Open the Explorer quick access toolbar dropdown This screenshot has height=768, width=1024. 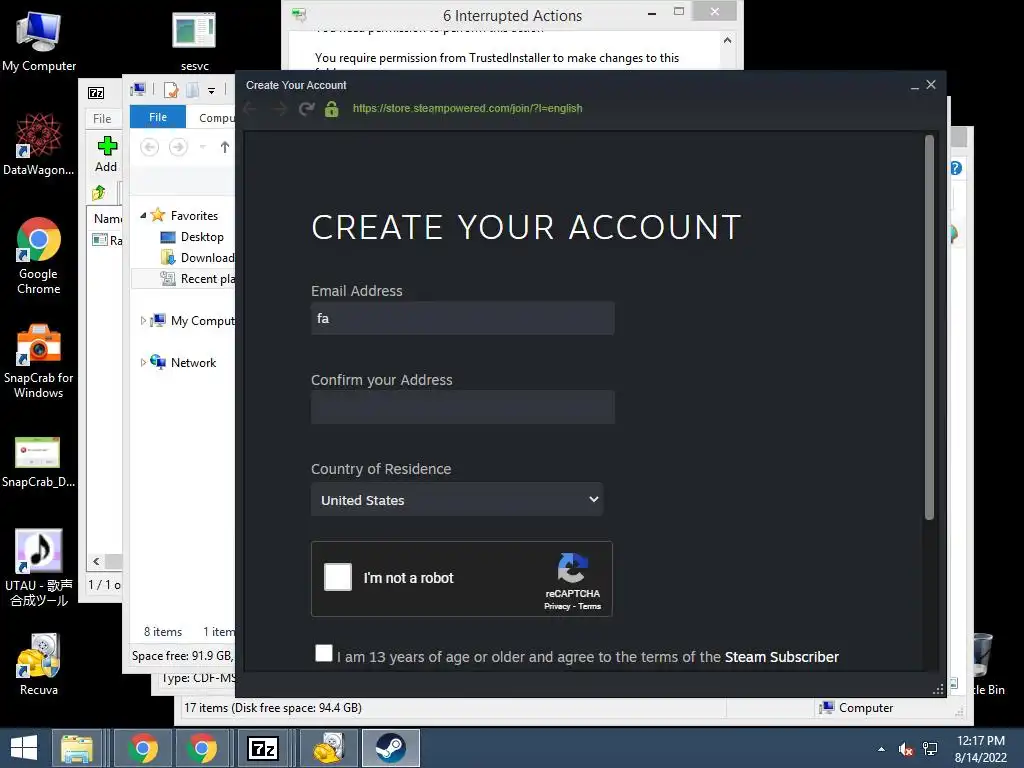pyautogui.click(x=212, y=91)
